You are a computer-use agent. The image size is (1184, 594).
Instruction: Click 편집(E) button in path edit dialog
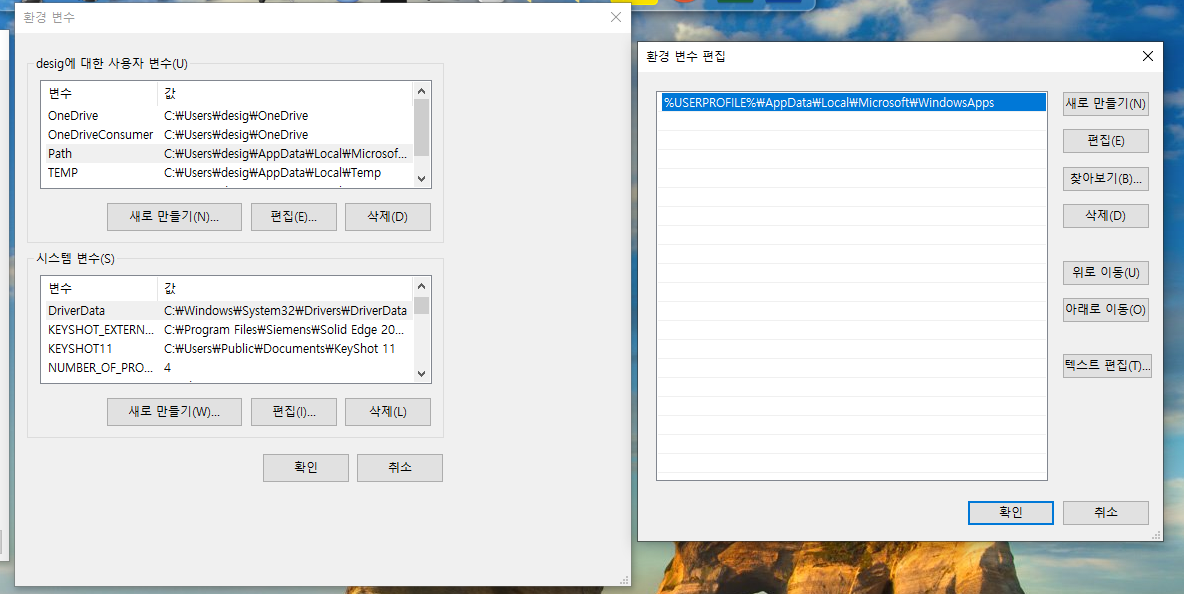(1105, 141)
